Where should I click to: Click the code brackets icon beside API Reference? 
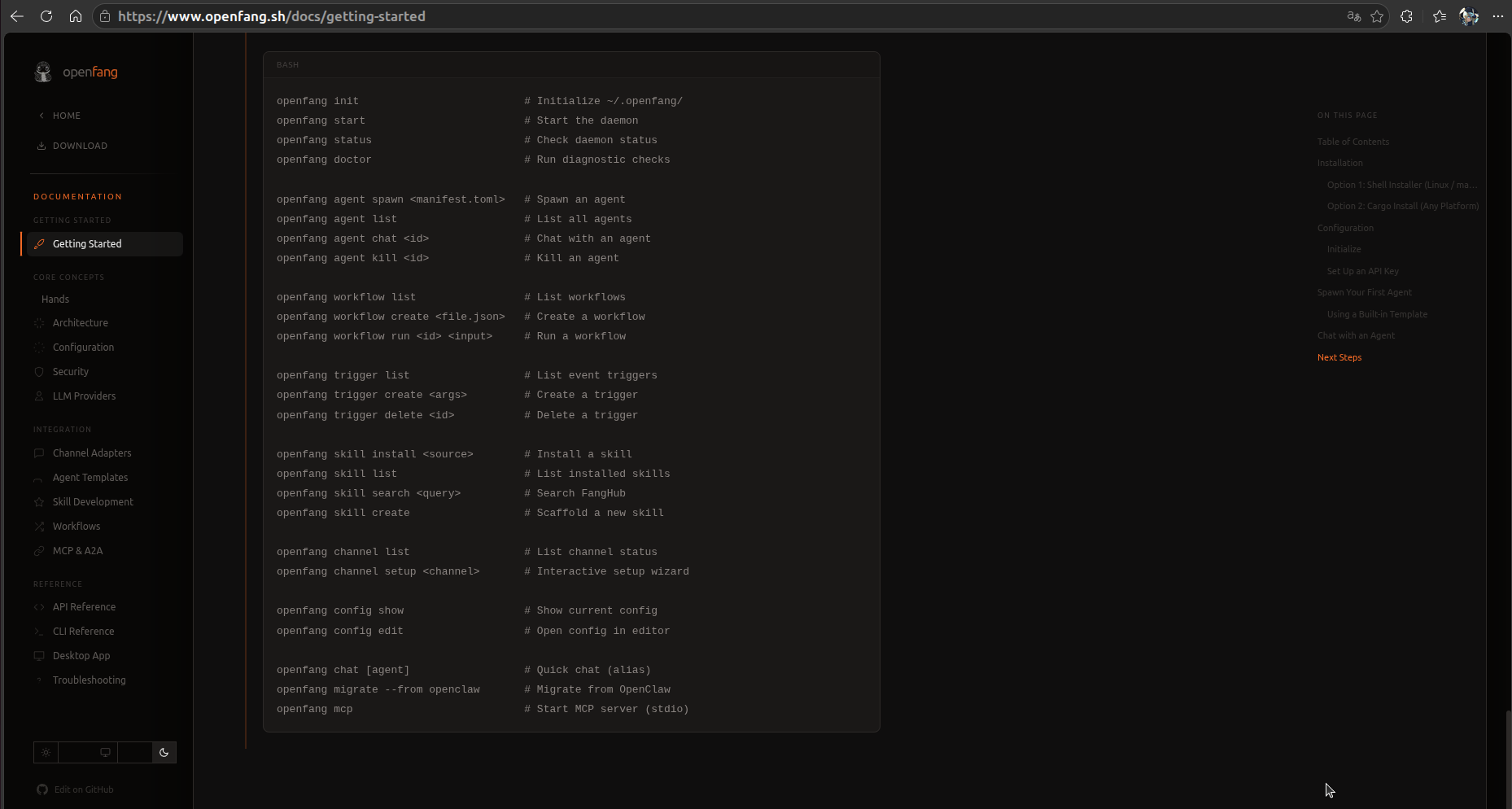pos(39,607)
